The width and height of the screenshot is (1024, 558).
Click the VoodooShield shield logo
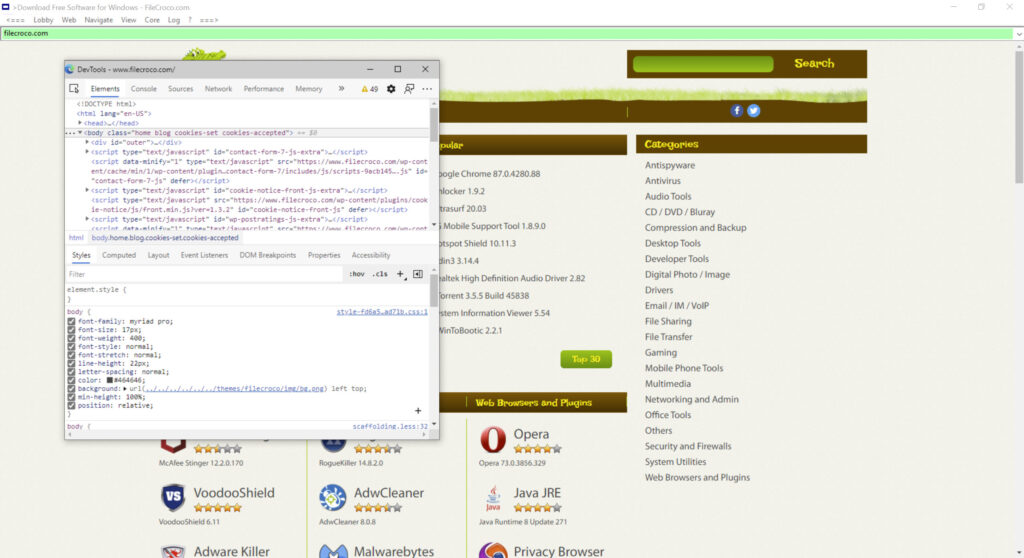(173, 497)
